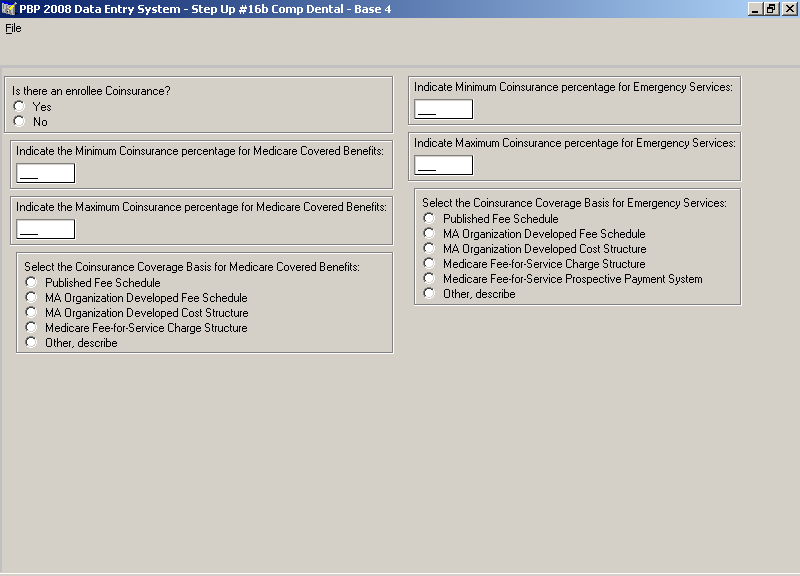Click Maximum Coinsurance field for Emergency Services
The image size is (800, 576).
coord(443,165)
